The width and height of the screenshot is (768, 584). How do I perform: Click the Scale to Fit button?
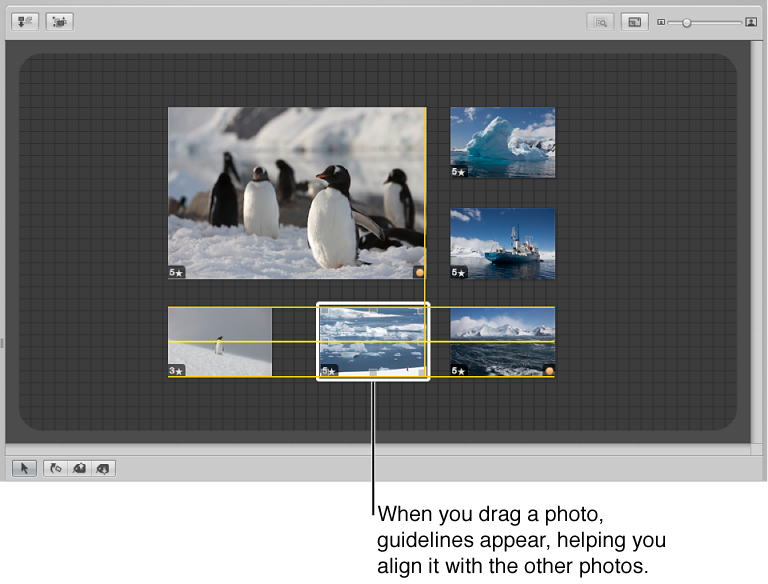click(634, 22)
